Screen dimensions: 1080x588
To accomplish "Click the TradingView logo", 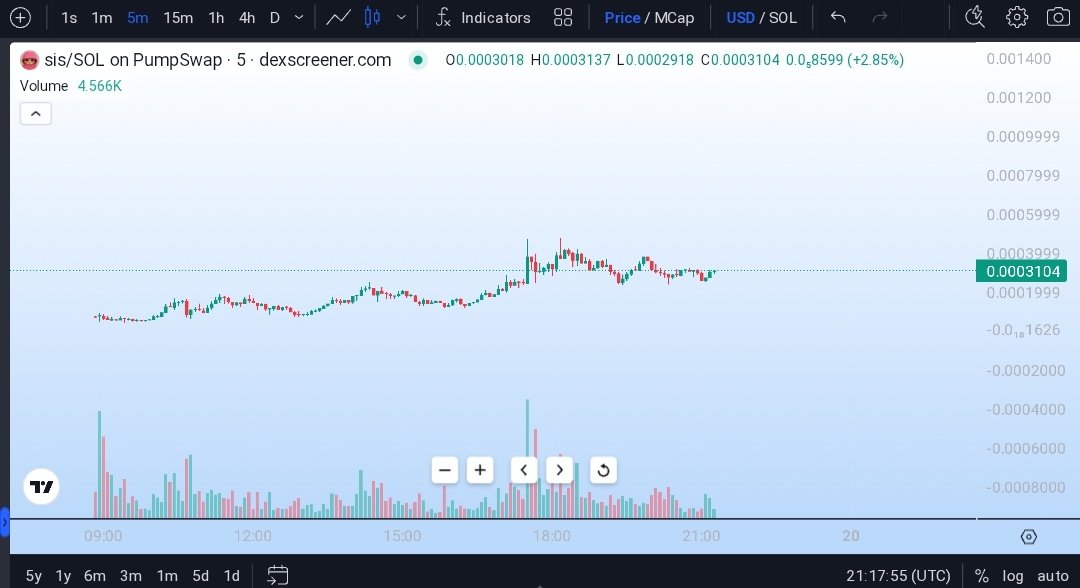I will pos(41,487).
